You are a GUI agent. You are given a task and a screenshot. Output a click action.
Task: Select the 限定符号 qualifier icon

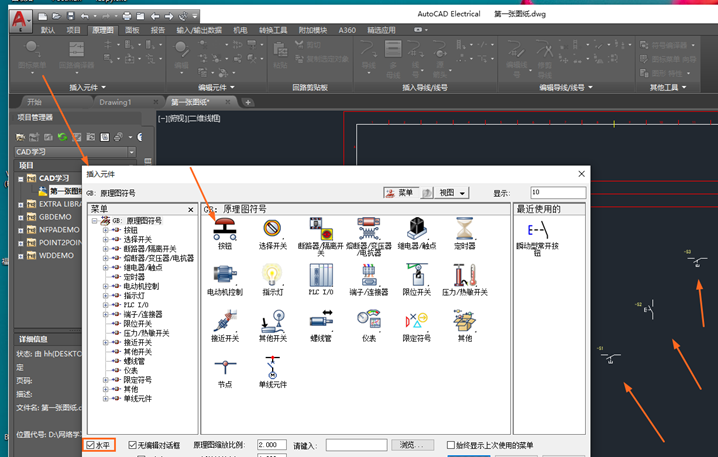417,321
